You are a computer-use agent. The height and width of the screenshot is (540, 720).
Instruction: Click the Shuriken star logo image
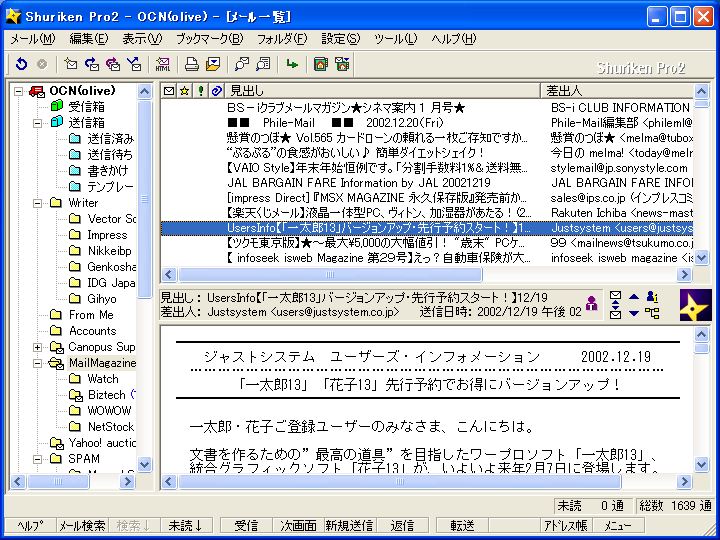pos(696,305)
